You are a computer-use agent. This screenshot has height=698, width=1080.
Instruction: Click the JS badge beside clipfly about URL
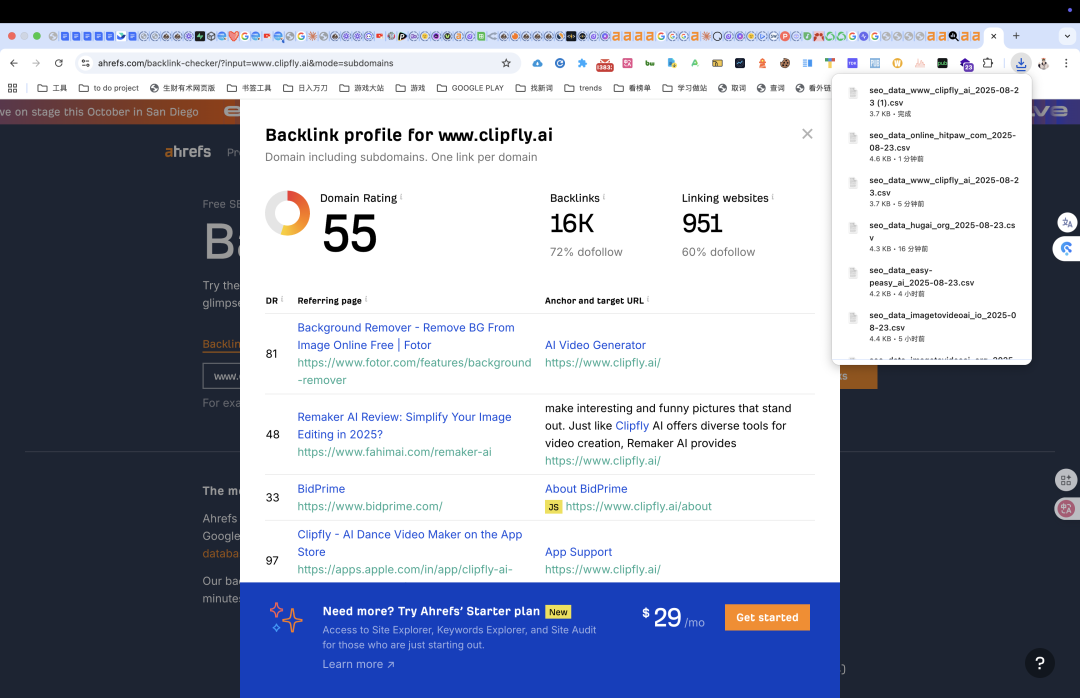[553, 507]
